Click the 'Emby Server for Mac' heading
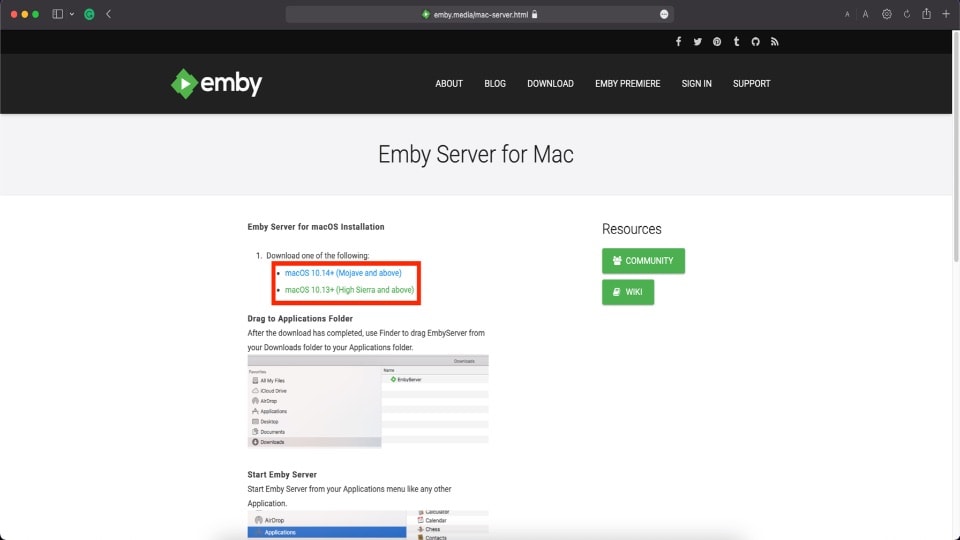Screen dimensions: 960x540 (476, 154)
